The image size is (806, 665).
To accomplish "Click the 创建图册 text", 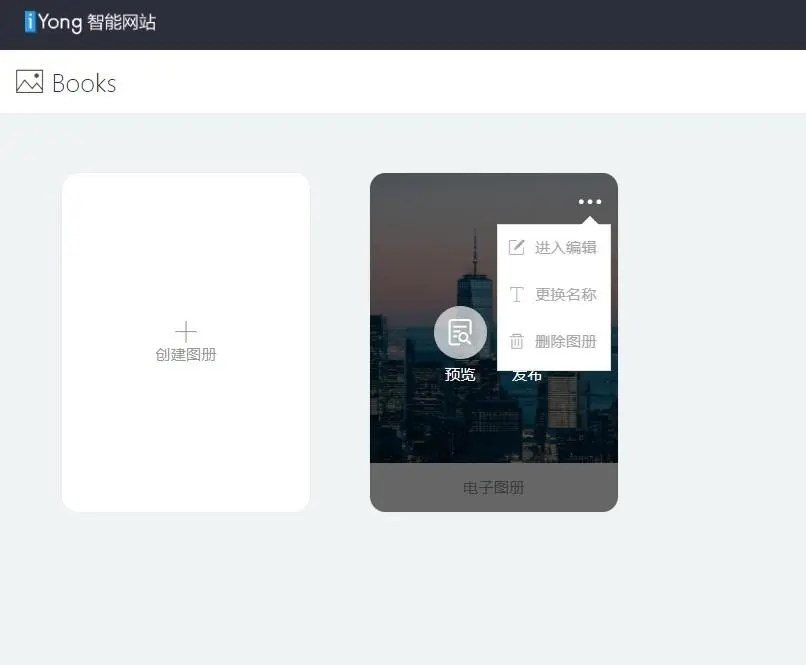I will [186, 355].
